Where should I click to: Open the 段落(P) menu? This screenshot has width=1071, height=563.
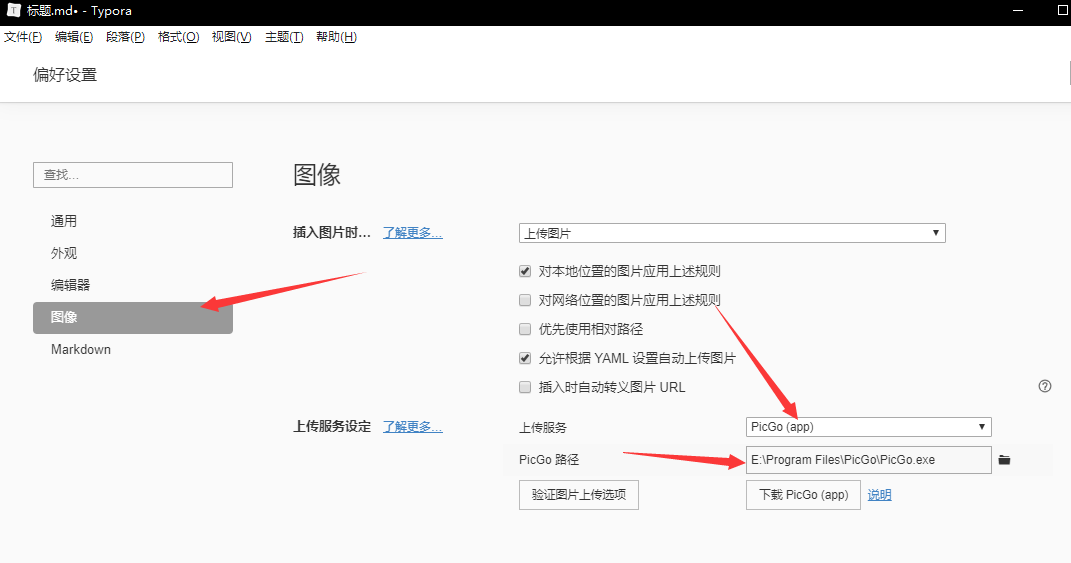coord(125,37)
